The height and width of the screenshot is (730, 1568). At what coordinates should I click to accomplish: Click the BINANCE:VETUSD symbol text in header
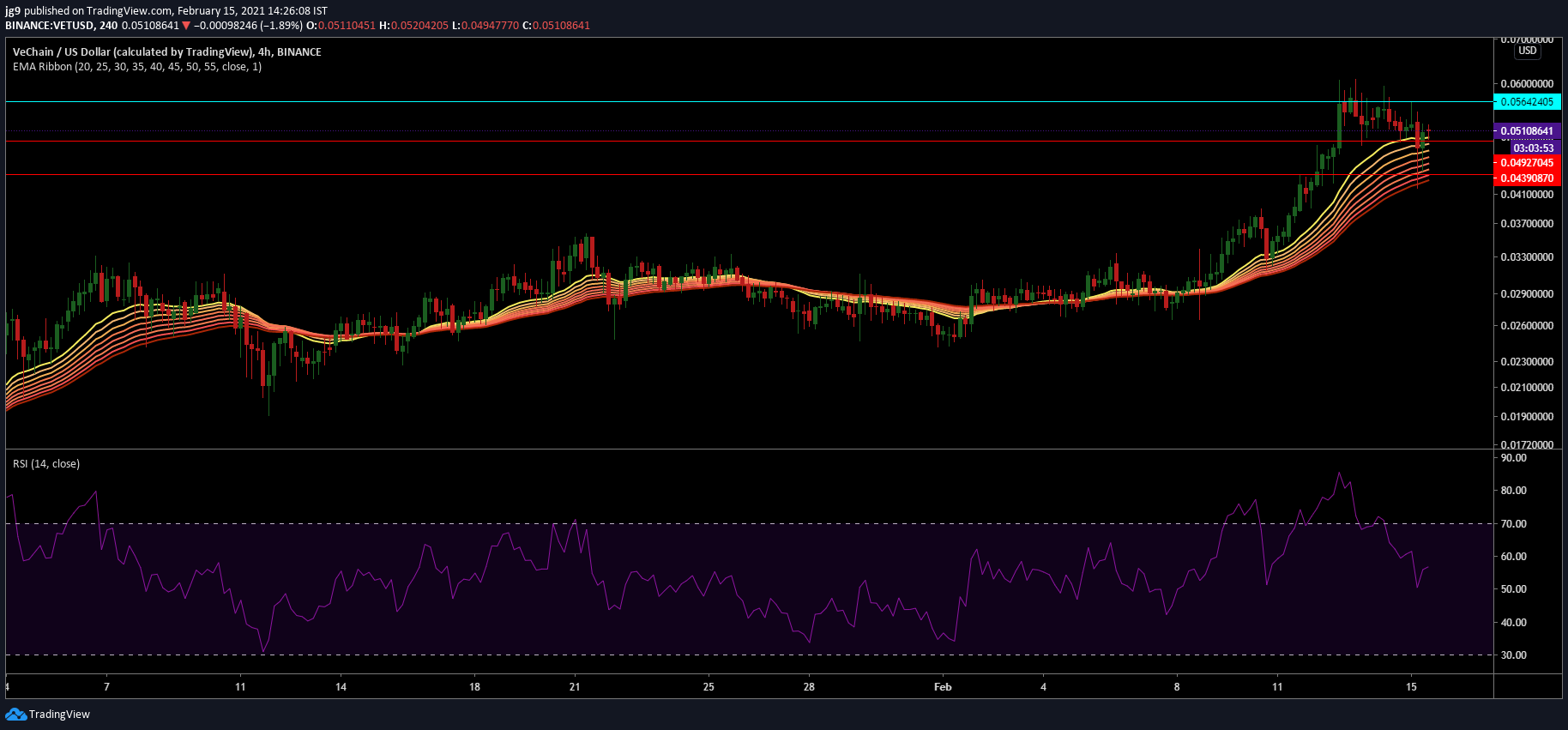[49, 26]
